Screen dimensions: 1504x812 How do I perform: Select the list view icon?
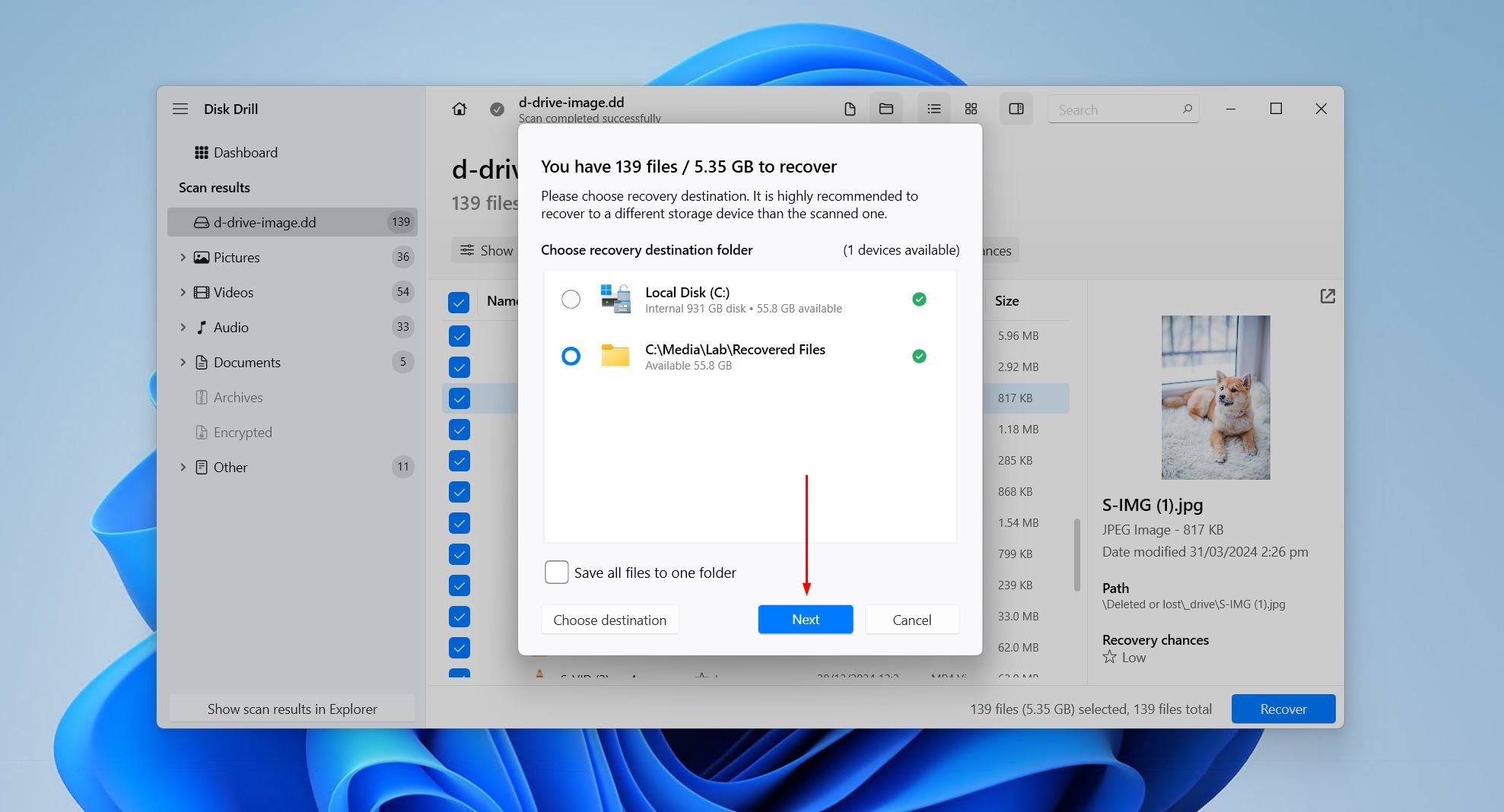tap(933, 109)
